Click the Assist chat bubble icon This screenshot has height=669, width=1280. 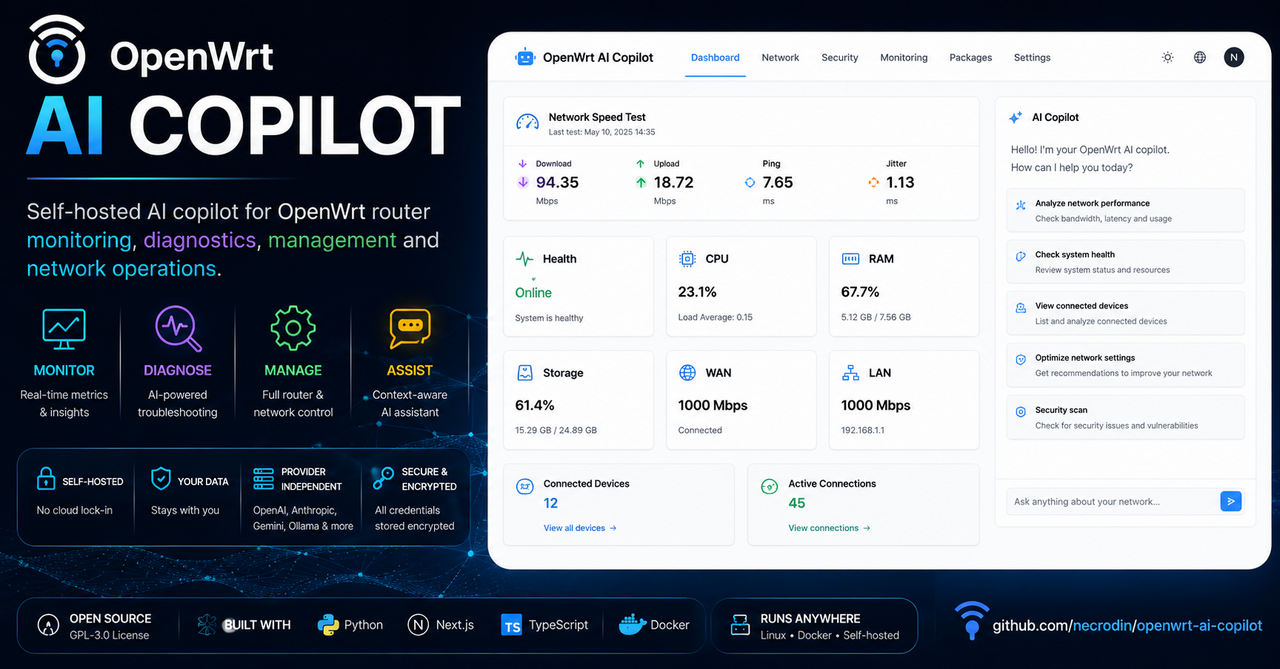[409, 328]
